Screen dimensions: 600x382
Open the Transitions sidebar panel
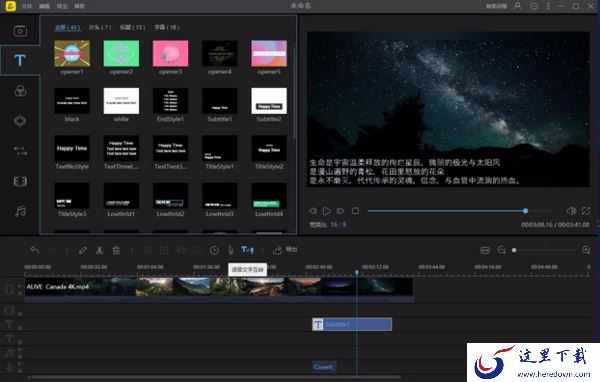pos(20,151)
